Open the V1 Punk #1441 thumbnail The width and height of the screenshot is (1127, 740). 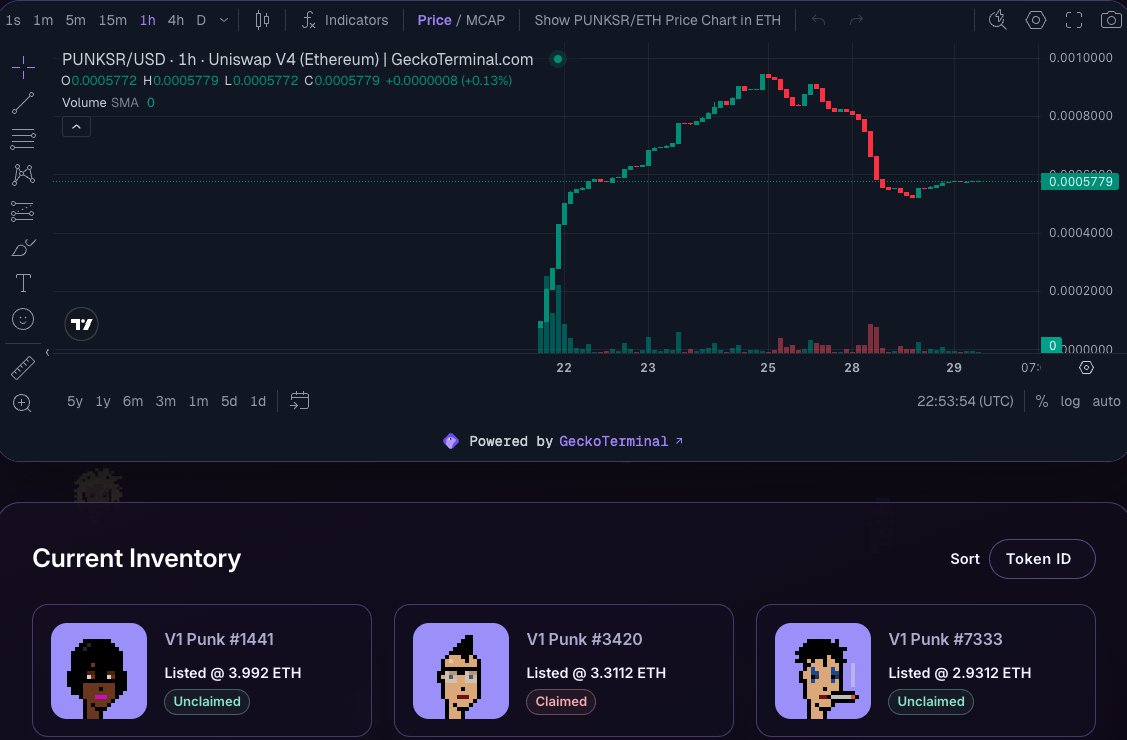click(x=99, y=671)
